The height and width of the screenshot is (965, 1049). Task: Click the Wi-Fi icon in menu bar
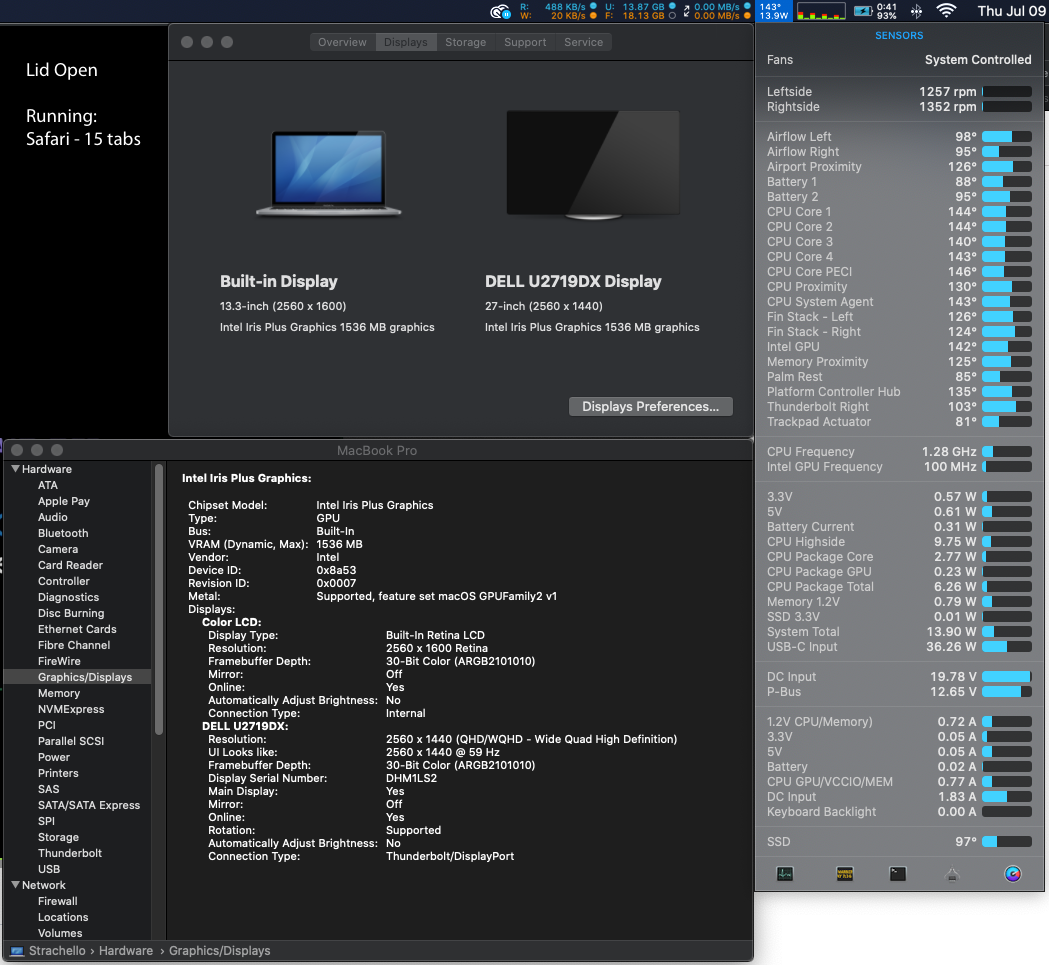(945, 11)
